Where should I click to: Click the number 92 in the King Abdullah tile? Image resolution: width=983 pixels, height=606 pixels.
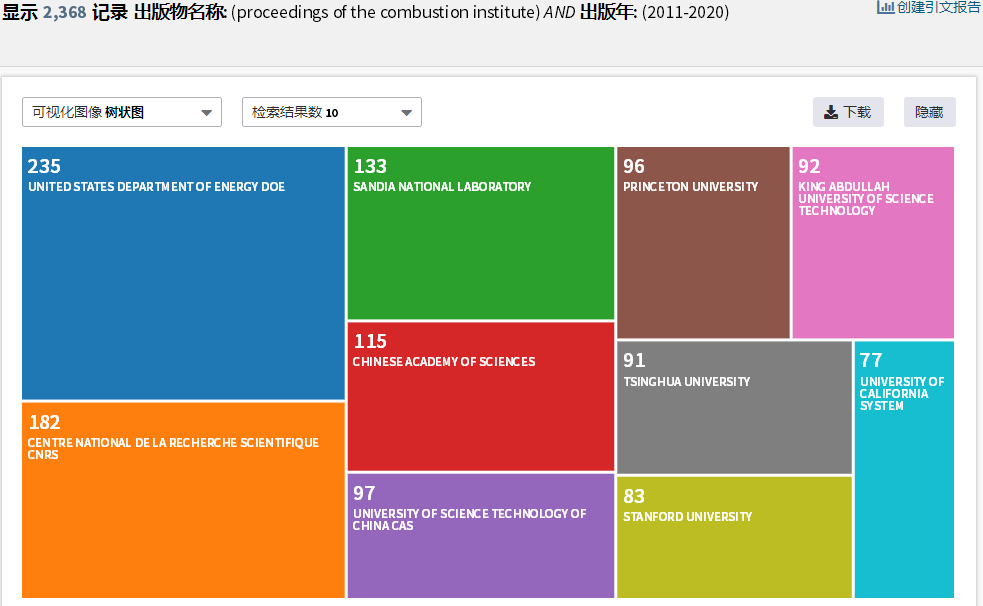click(x=809, y=166)
